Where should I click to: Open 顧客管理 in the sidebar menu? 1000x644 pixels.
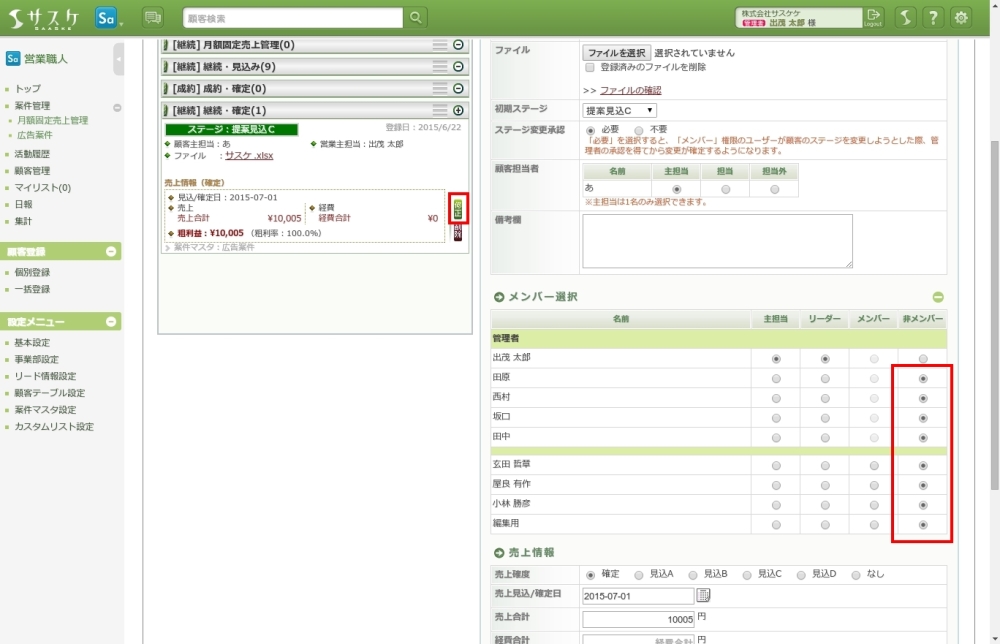click(32, 171)
